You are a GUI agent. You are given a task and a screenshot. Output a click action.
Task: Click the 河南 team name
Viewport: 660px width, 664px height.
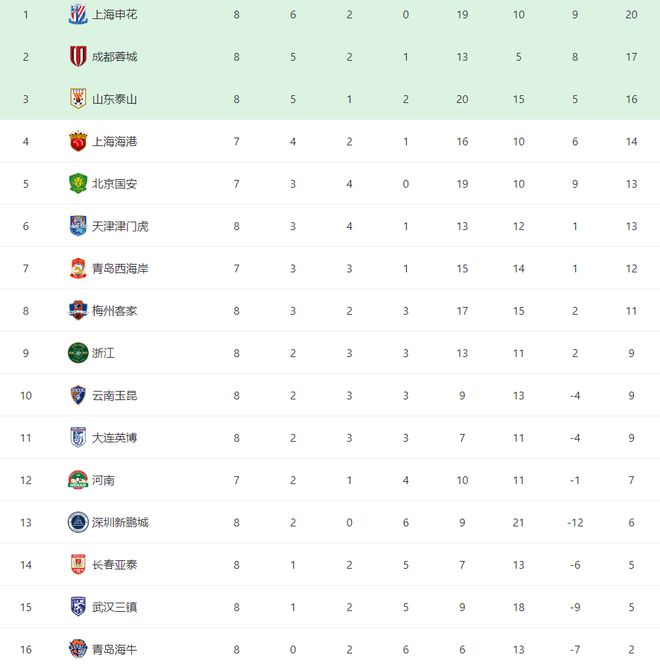point(103,480)
